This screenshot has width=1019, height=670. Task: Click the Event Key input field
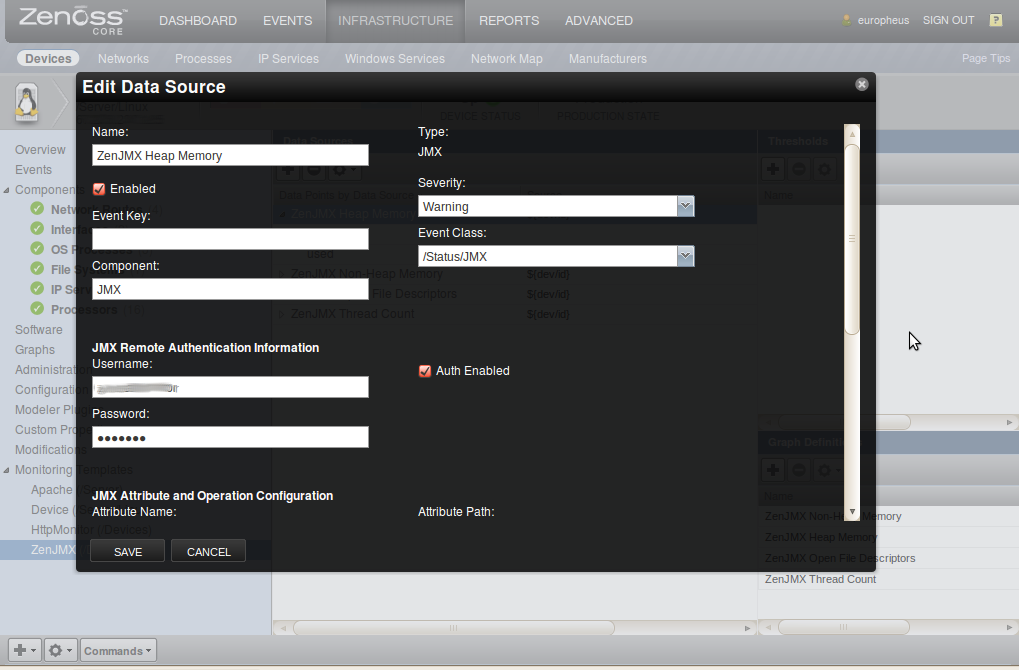pos(230,239)
